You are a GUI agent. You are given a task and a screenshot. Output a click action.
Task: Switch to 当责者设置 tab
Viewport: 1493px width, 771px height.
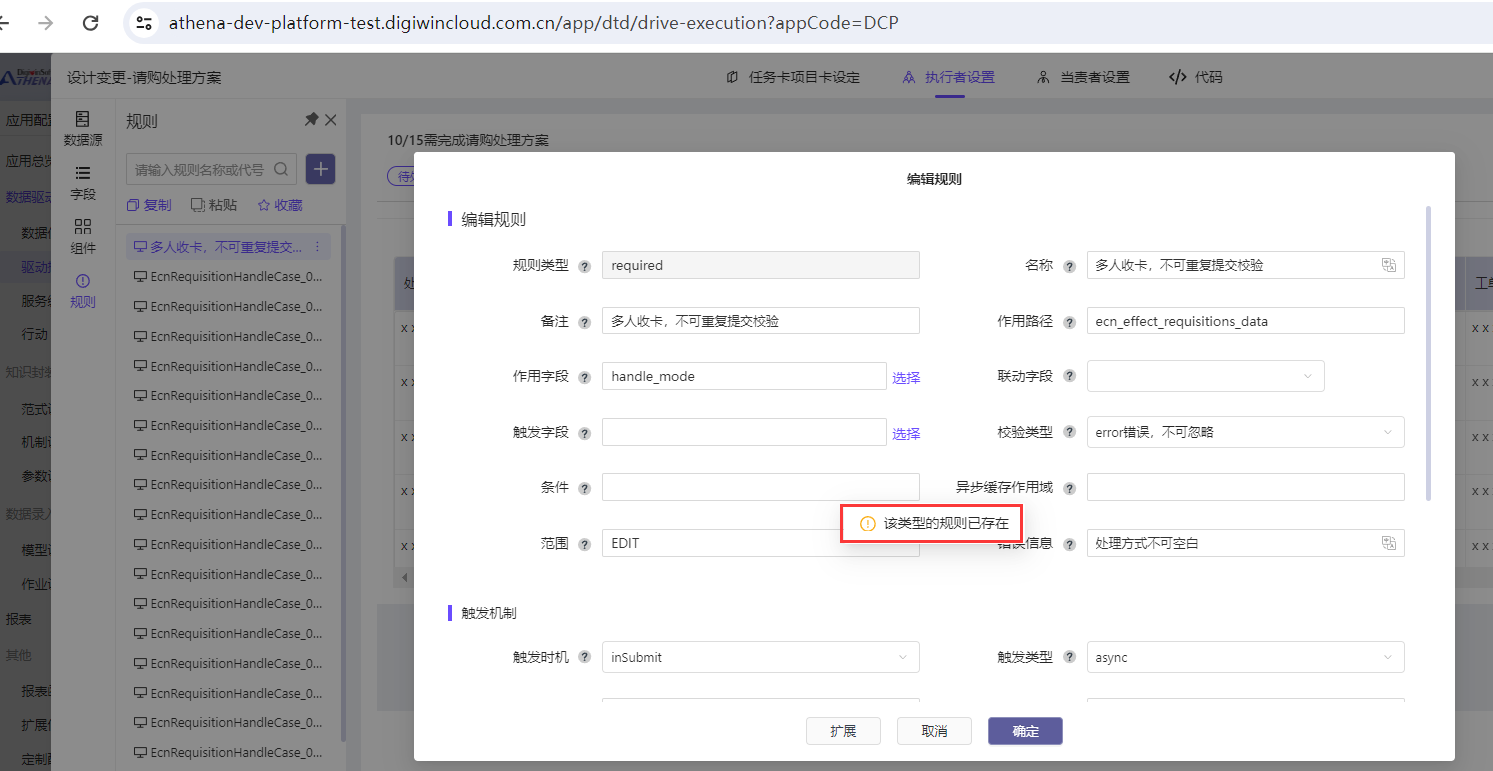[1084, 77]
